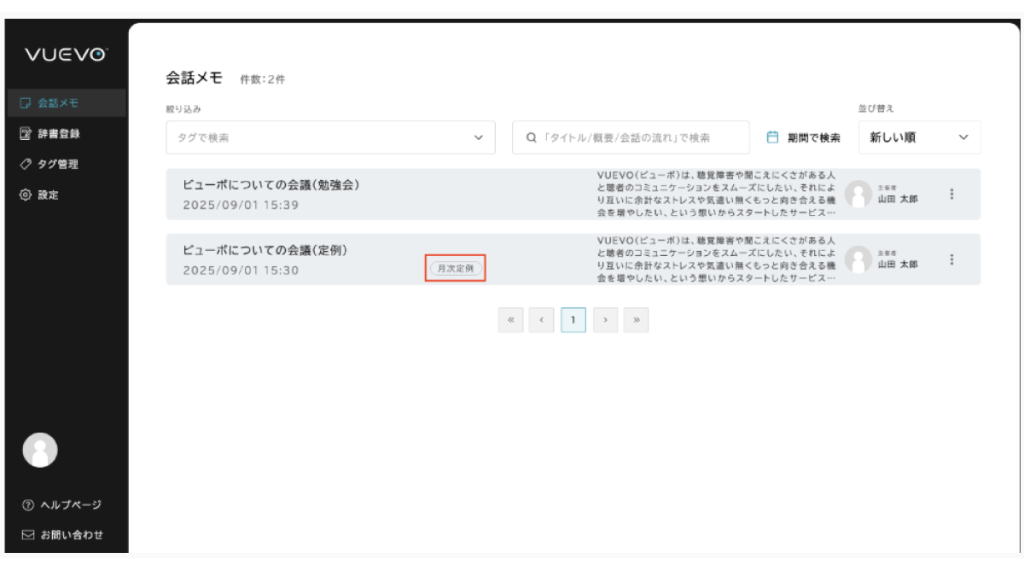Go to the 会話メモ sidebar section
Screen dimensions: 1024x576
coord(58,103)
